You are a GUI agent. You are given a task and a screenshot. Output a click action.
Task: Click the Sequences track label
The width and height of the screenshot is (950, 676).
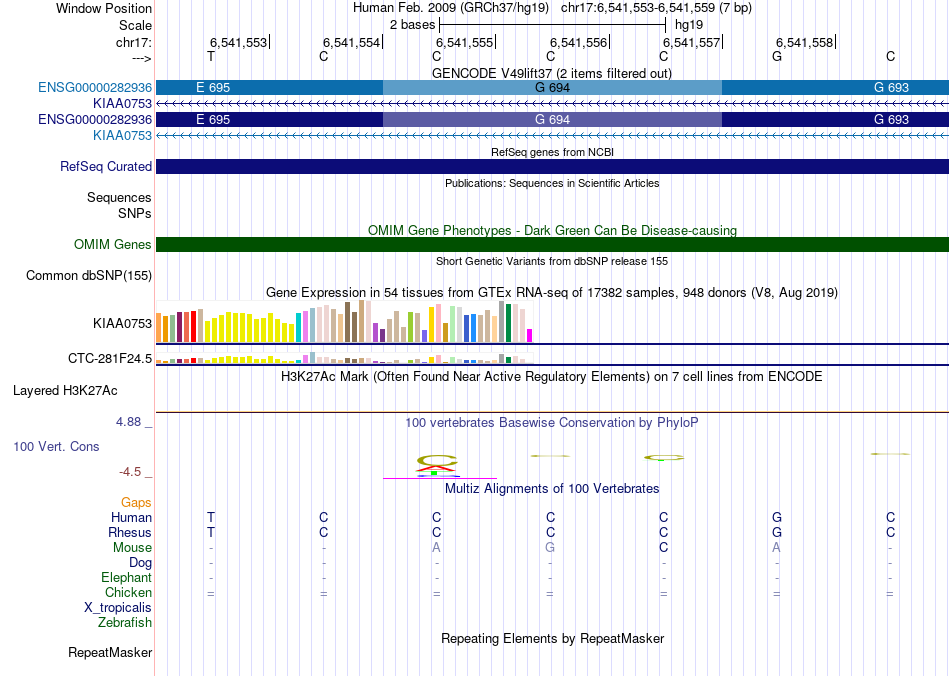[x=119, y=197]
